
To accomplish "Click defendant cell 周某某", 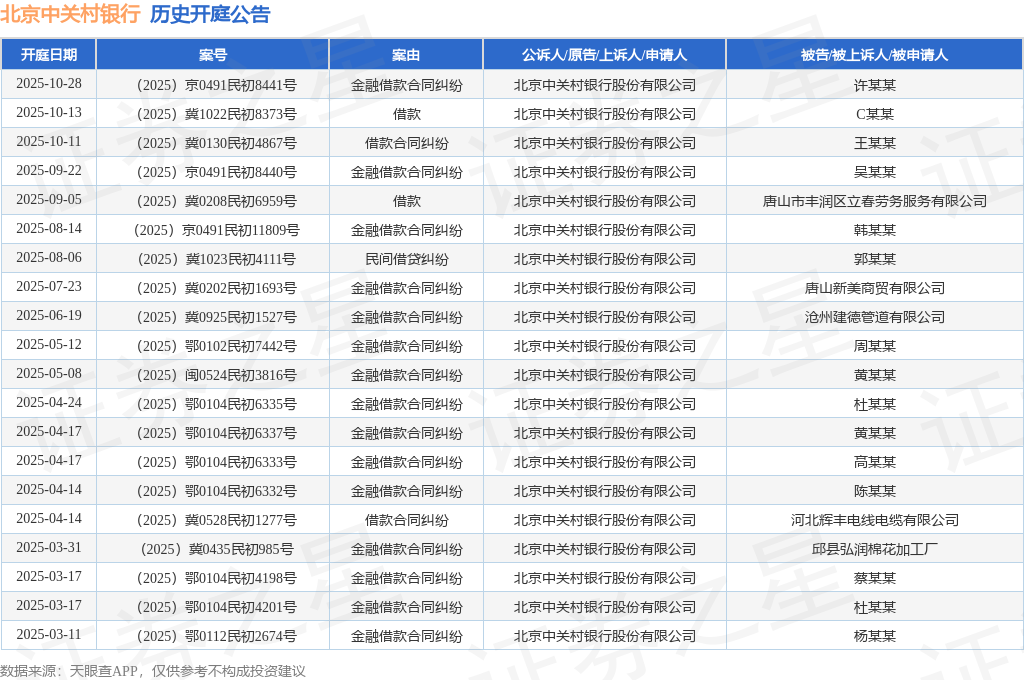I will point(874,346).
